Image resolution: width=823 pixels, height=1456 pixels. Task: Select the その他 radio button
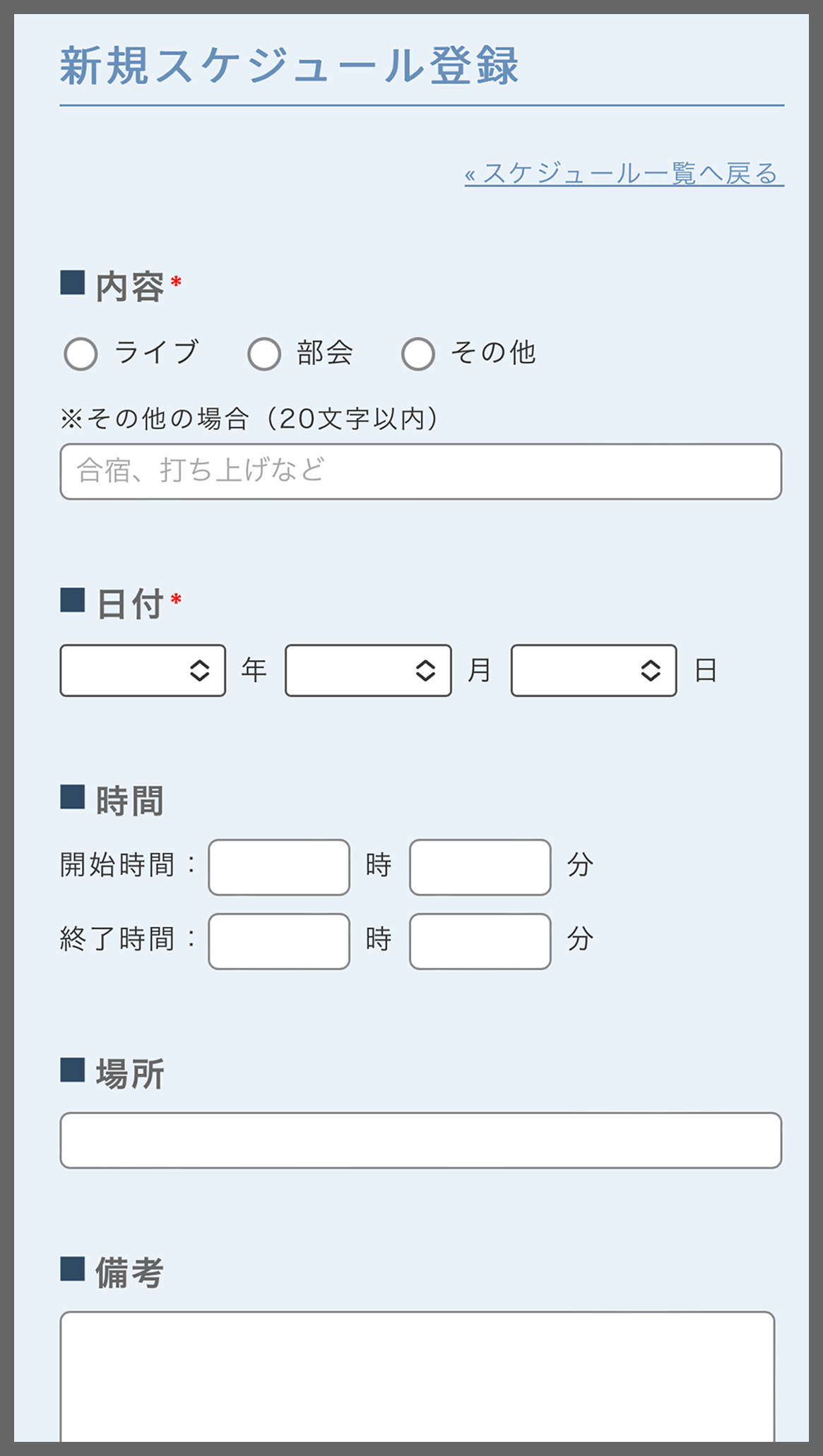tap(418, 353)
